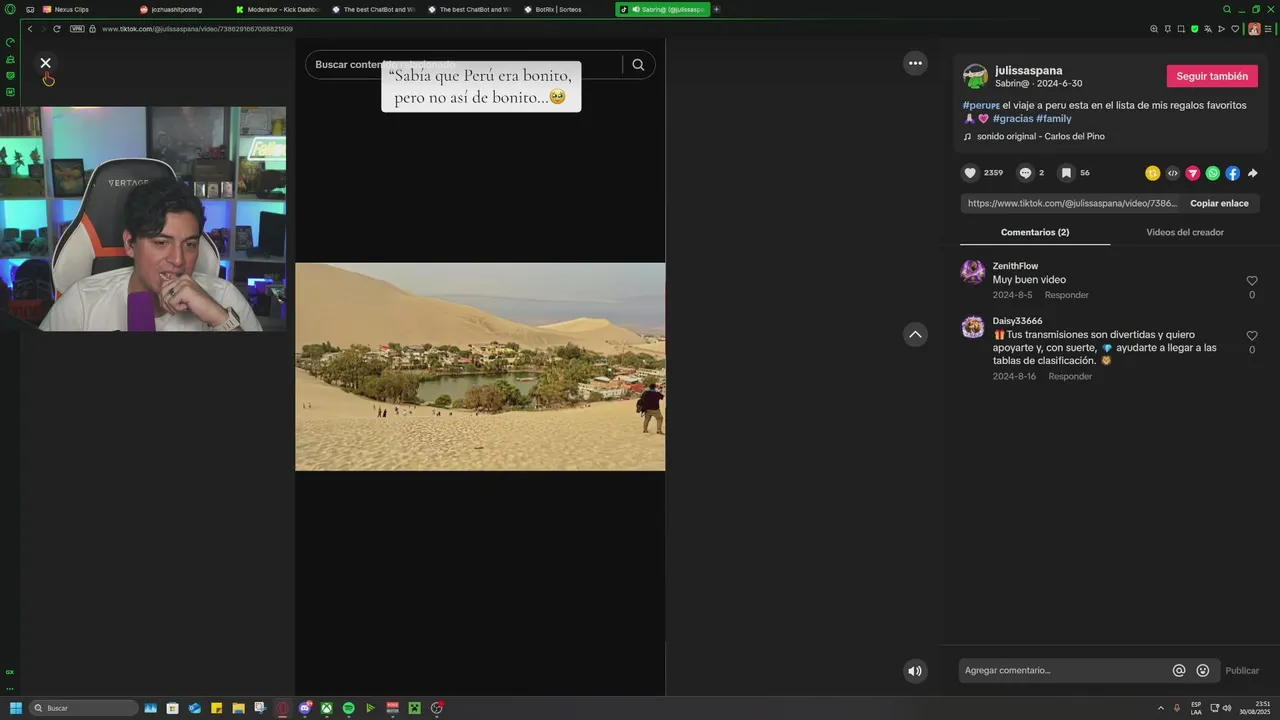Reply to ZenithFlow's comment via Responder
The image size is (1280, 720).
(1067, 295)
